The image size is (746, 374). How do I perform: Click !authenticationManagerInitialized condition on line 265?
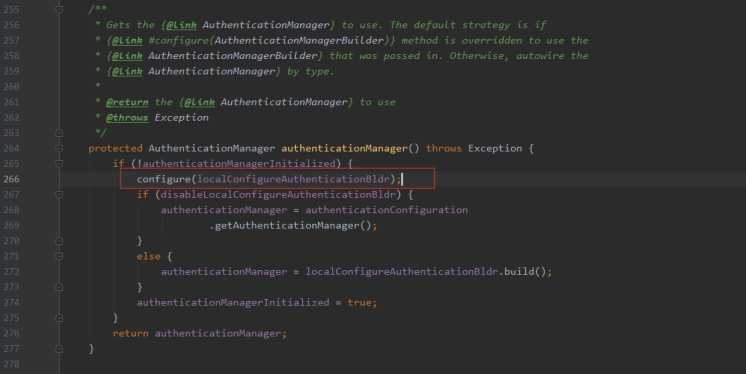pyautogui.click(x=236, y=163)
